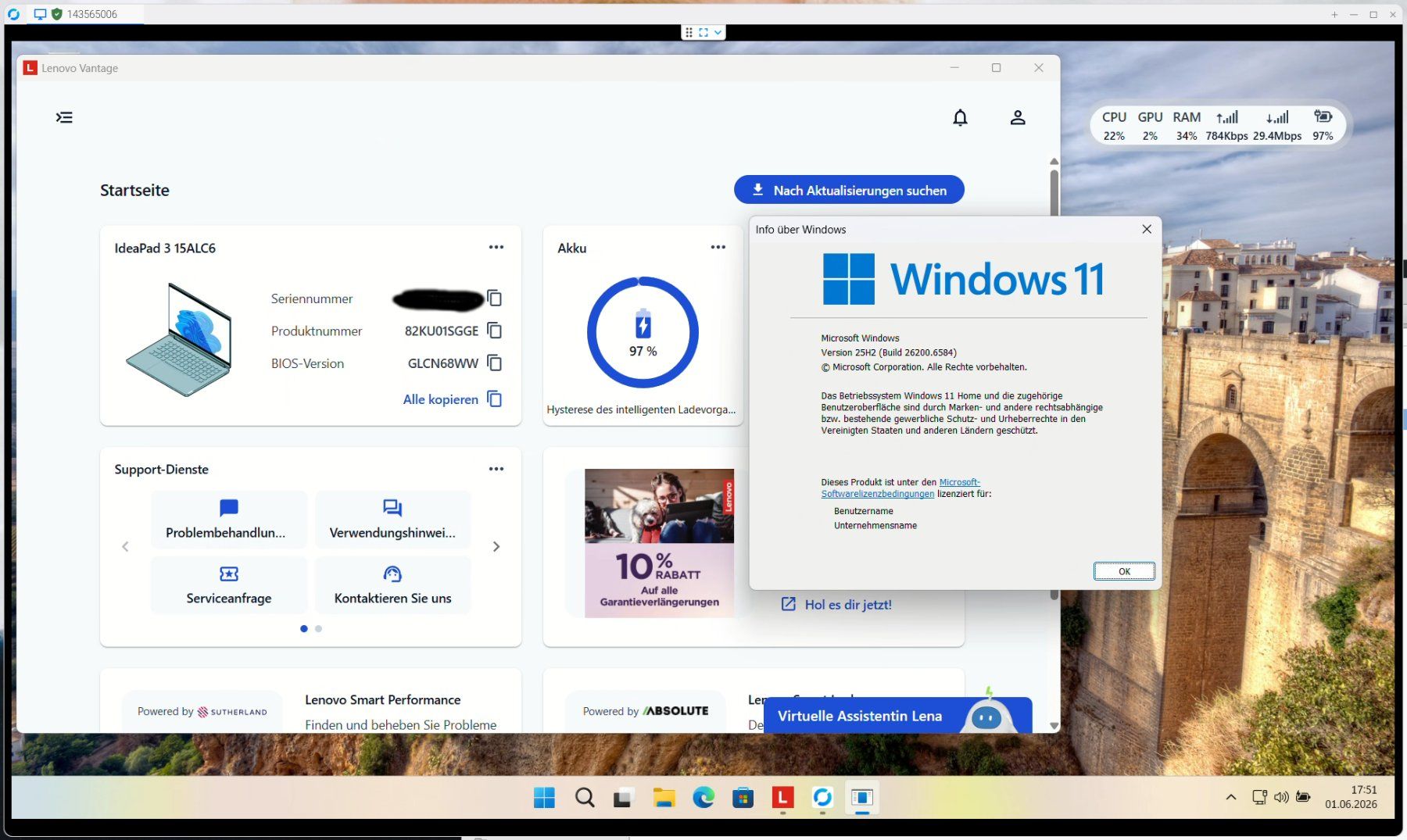Open clock showing 17:51 01.06.2026
Screen dimensions: 1407x840
(x=1351, y=797)
